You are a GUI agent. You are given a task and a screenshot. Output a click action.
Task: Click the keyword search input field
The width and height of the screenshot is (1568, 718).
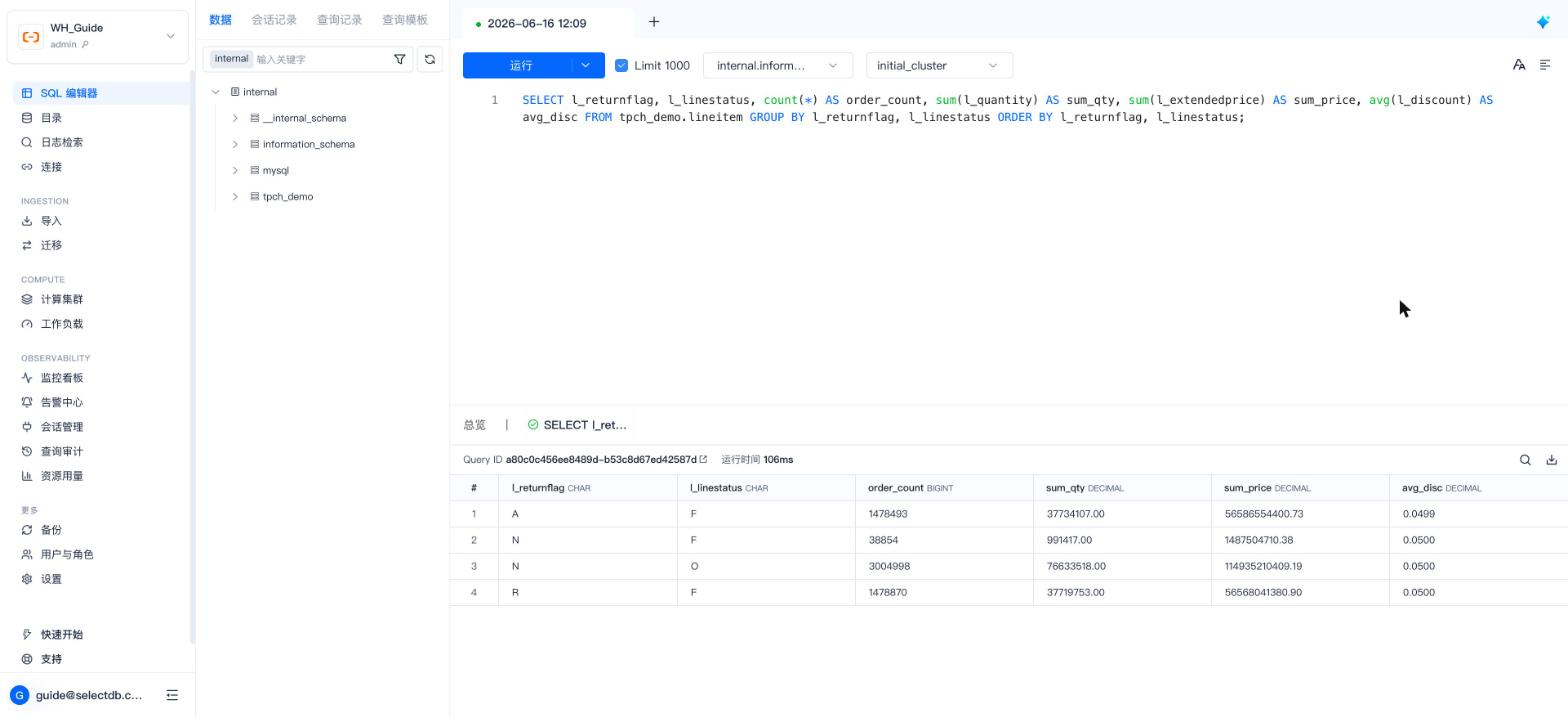pyautogui.click(x=320, y=59)
